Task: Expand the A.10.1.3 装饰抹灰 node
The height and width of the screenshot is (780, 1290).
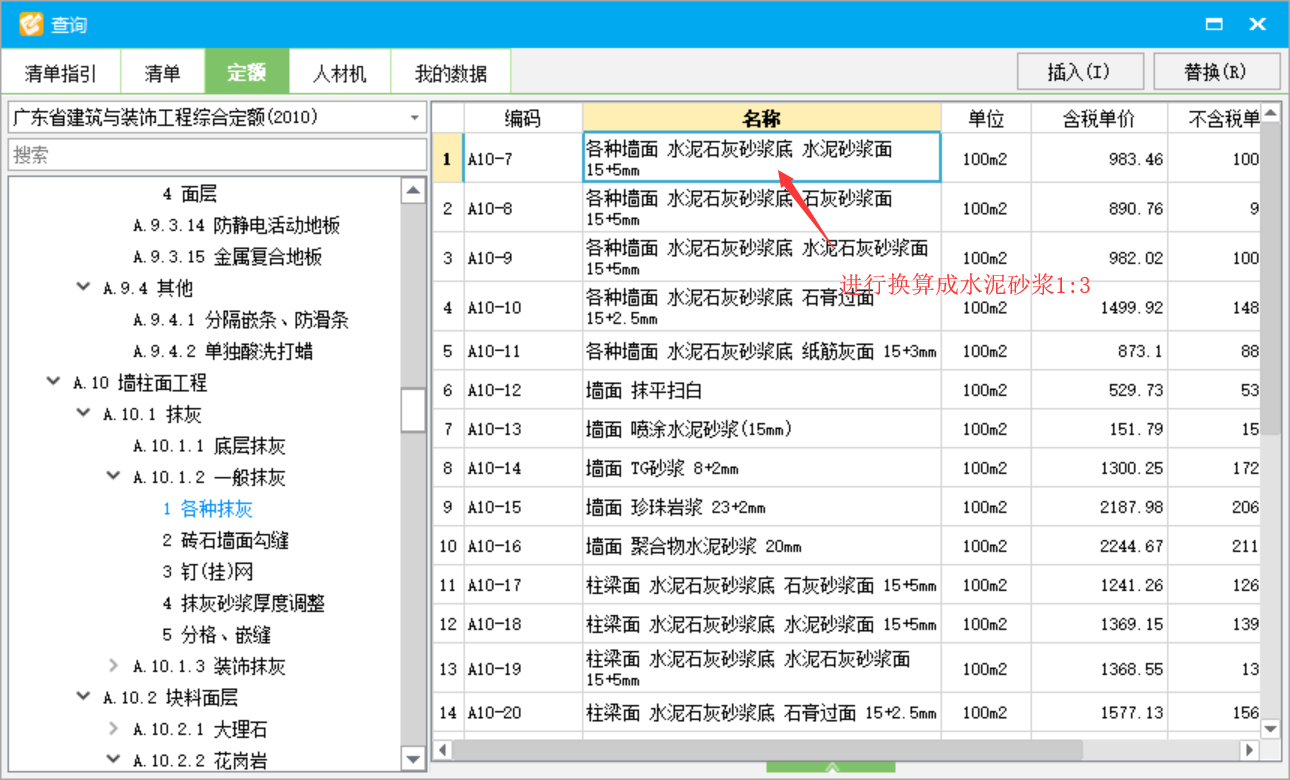Action: click(x=113, y=666)
